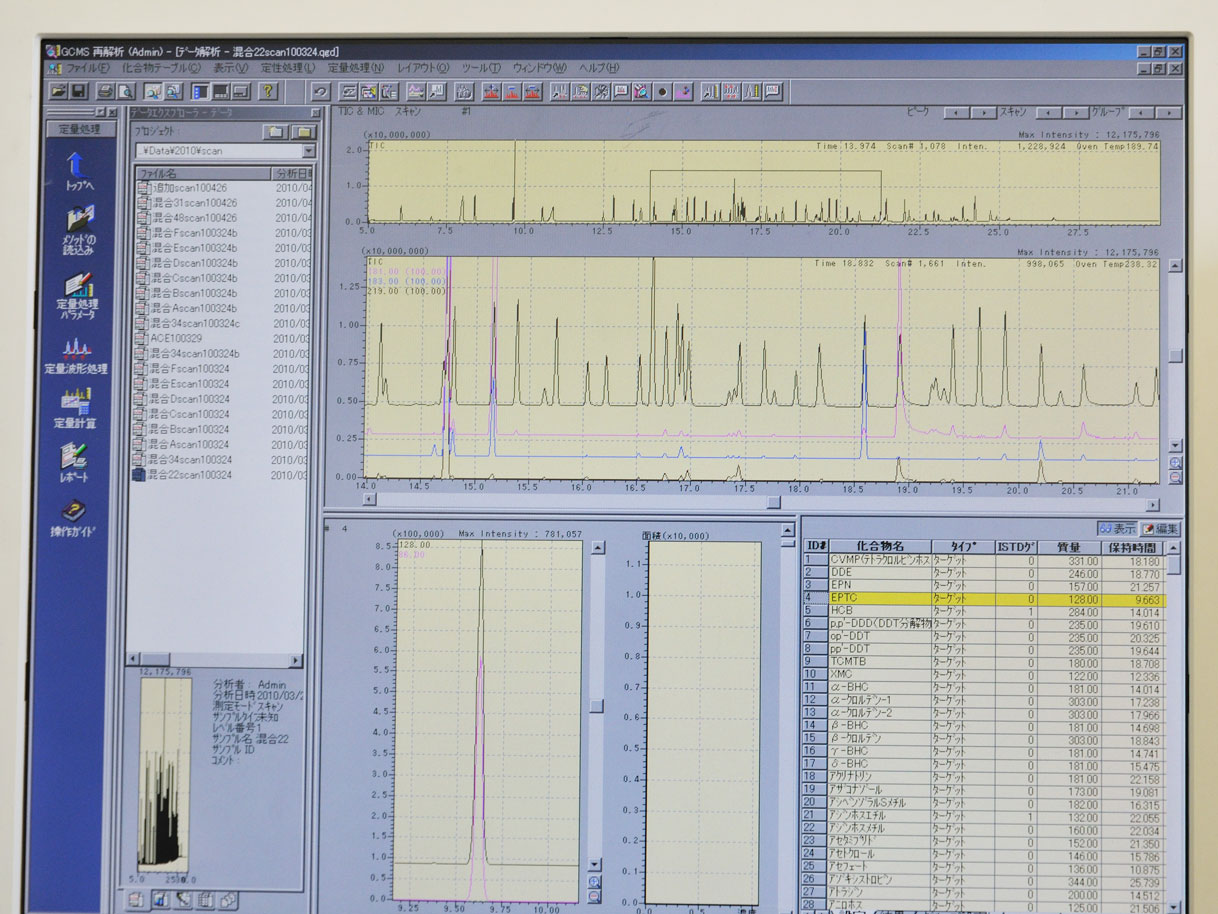Click the last toolbar icon on the right
The image size is (1218, 914).
point(773,92)
